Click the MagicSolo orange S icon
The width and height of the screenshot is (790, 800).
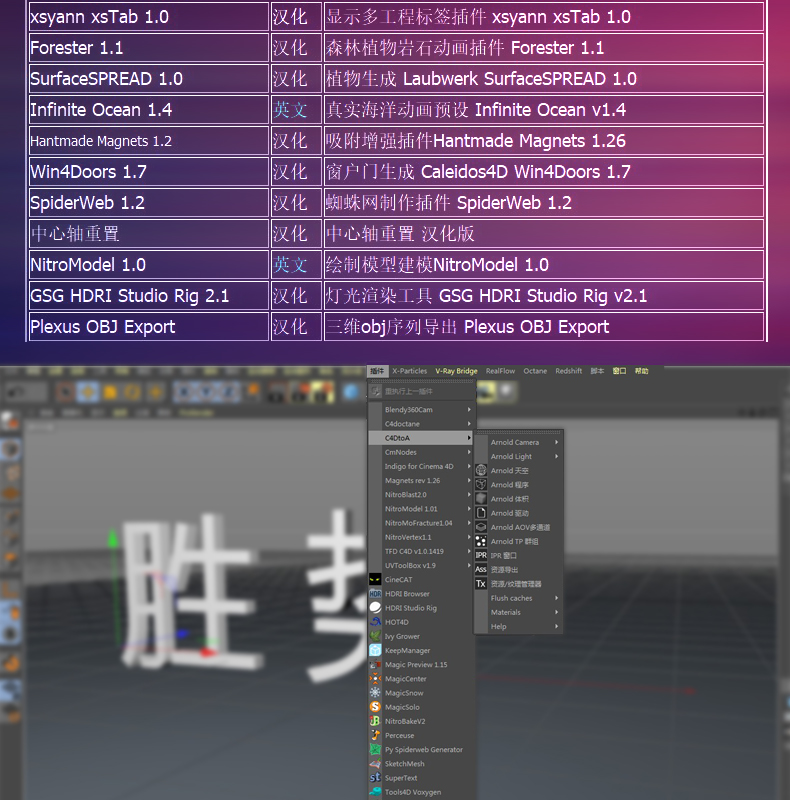pyautogui.click(x=375, y=707)
